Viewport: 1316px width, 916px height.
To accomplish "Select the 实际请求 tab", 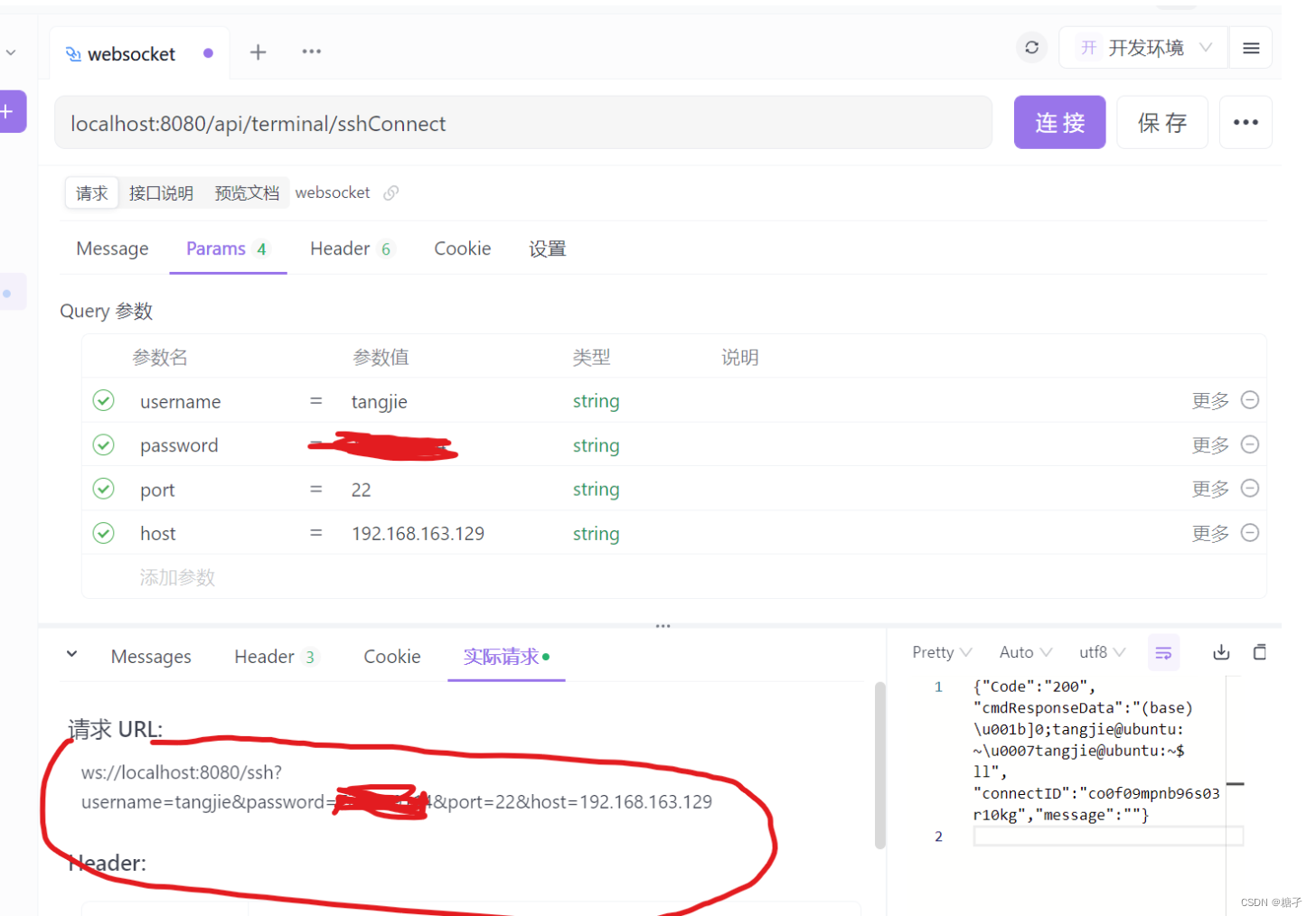I will click(506, 657).
